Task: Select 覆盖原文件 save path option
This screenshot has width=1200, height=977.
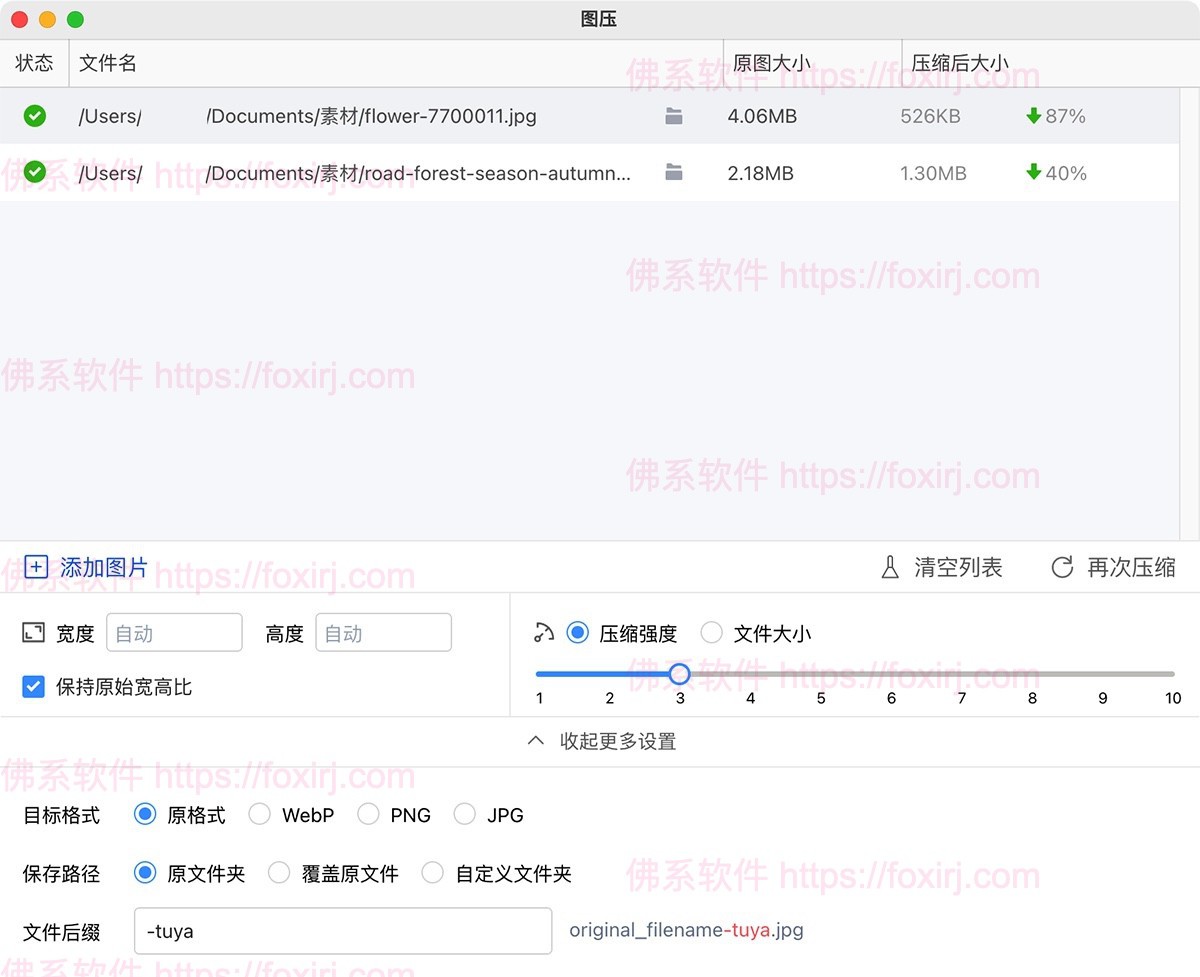Action: pyautogui.click(x=279, y=873)
